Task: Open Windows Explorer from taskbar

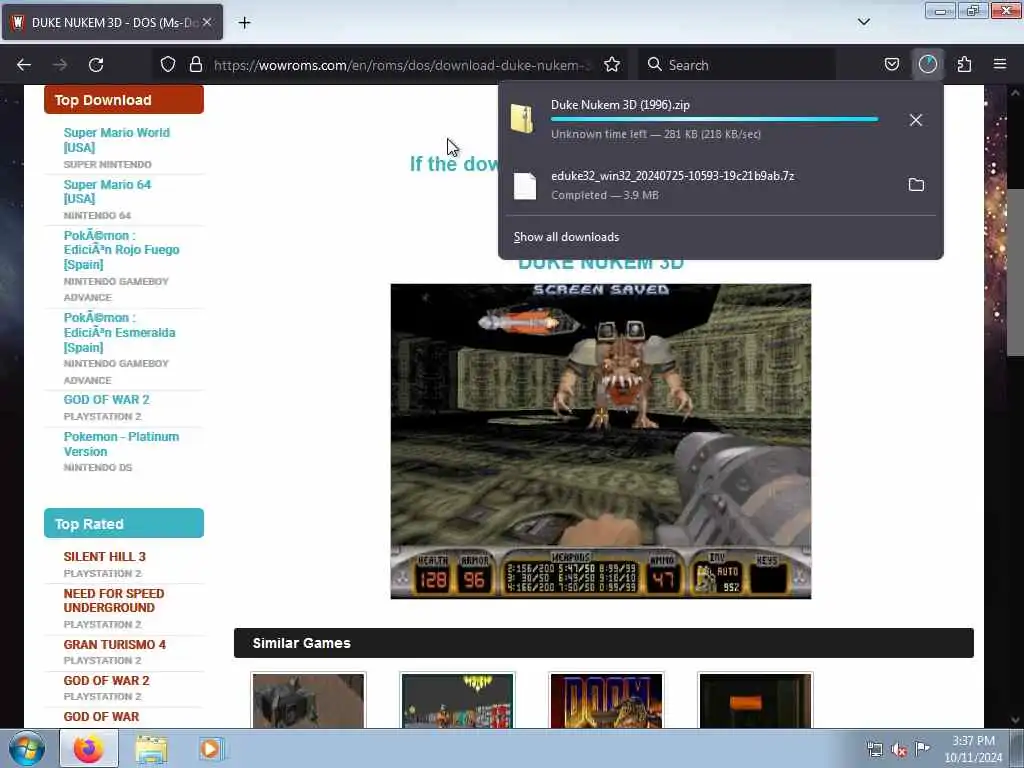Action: (151, 749)
